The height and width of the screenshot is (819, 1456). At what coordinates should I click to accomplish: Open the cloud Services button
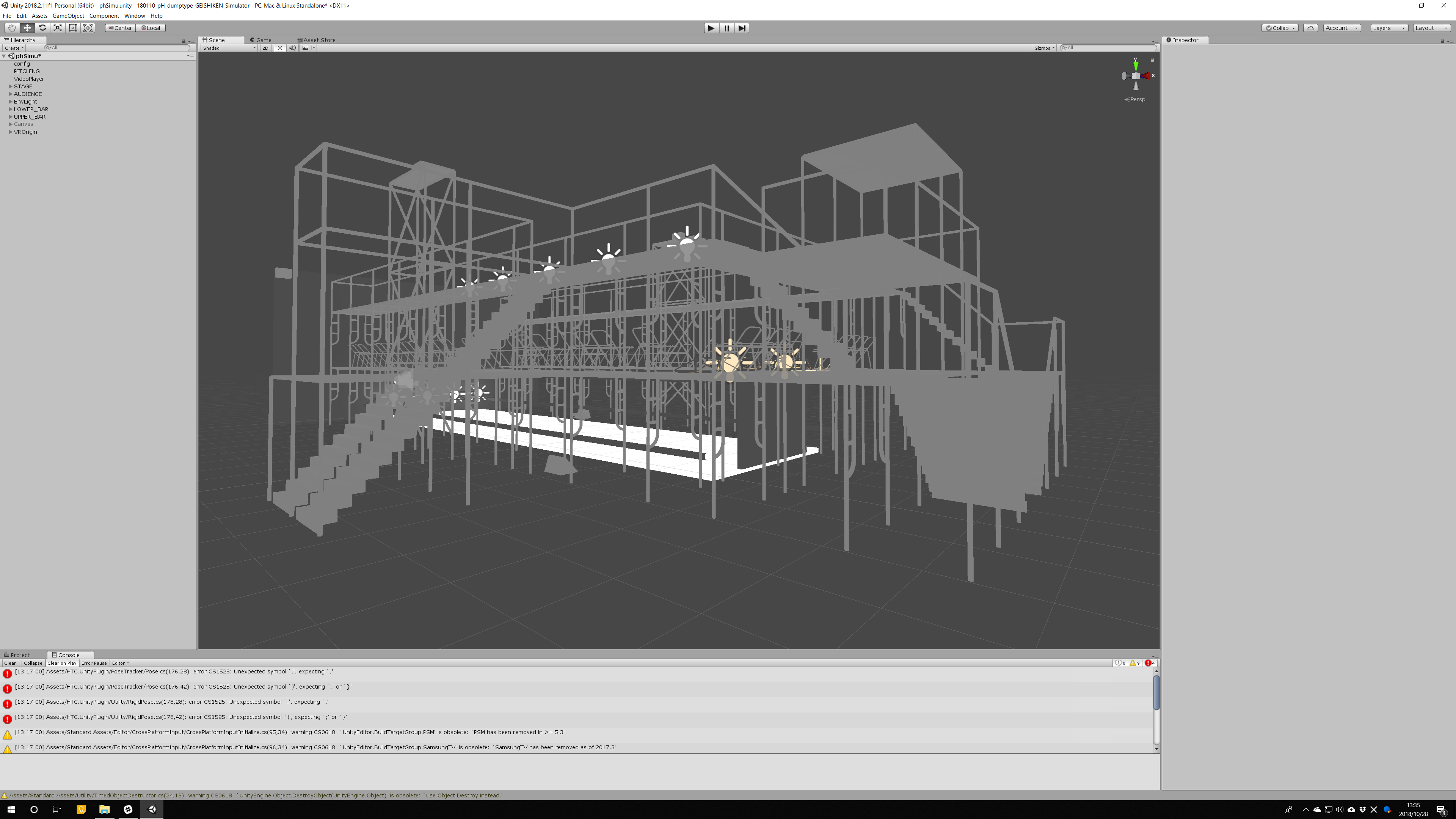click(x=1310, y=28)
